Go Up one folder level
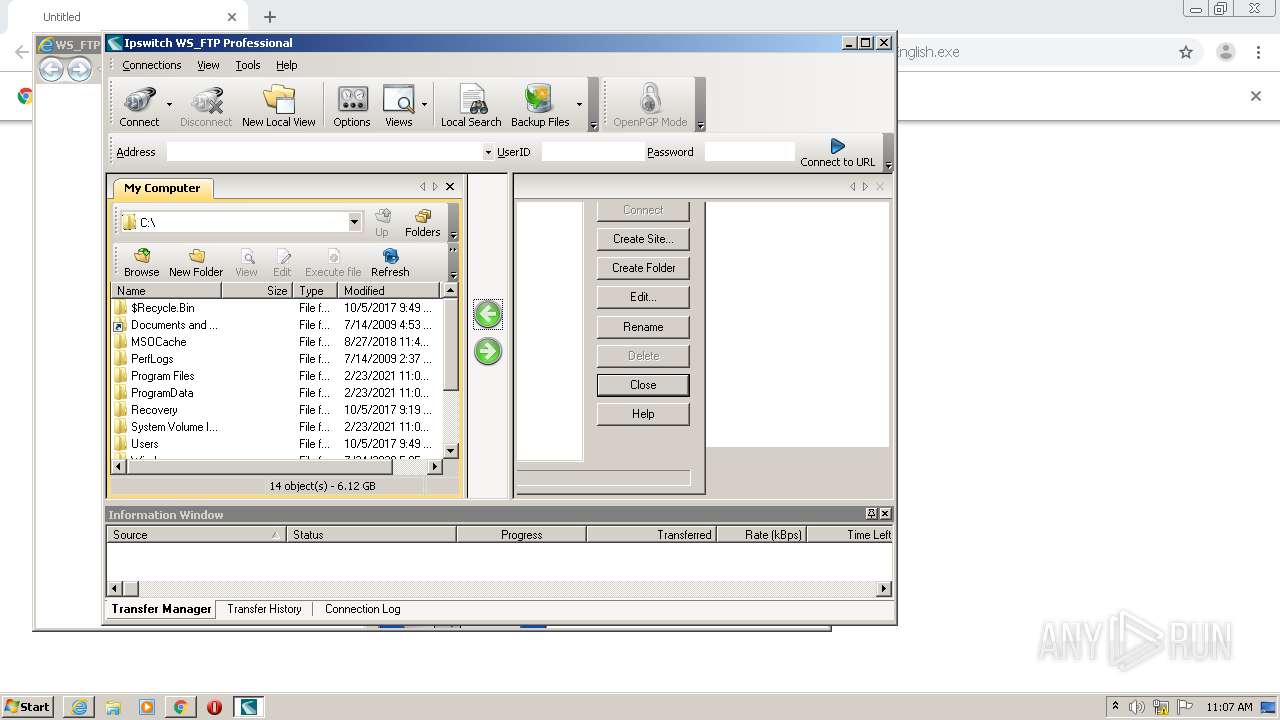This screenshot has width=1280, height=720. 382,223
